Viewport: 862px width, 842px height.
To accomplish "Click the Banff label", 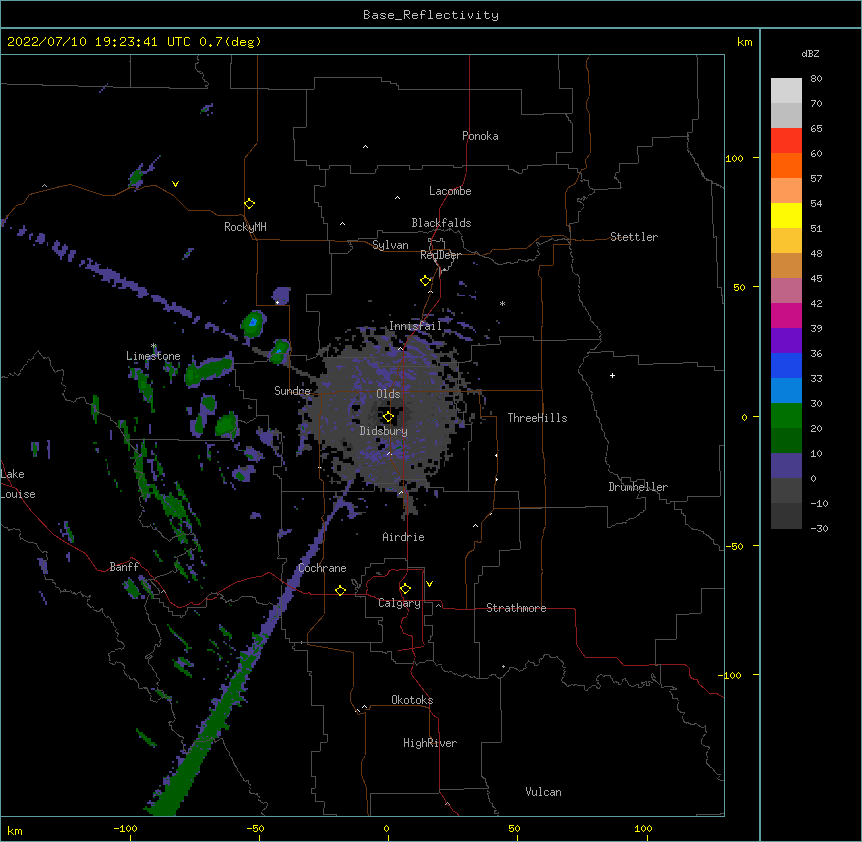I will 124,567.
